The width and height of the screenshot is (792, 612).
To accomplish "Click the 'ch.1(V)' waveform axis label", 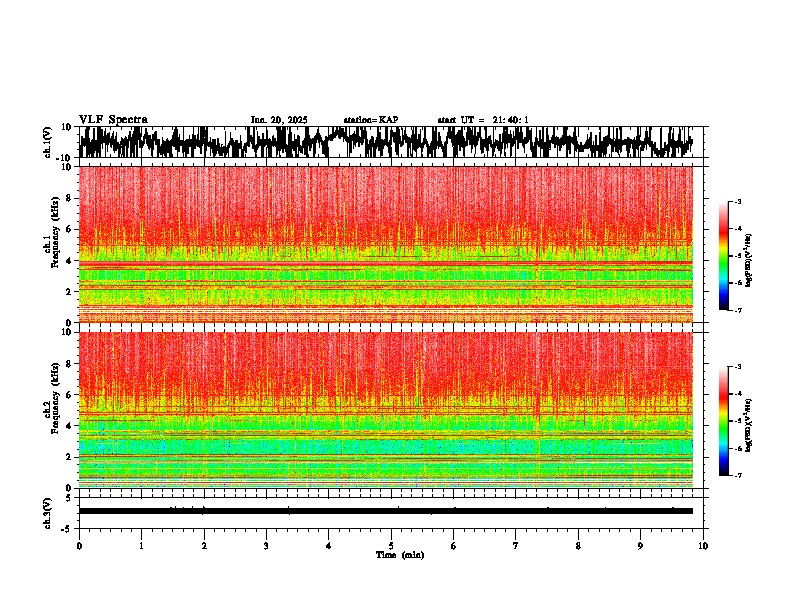I will 49,144.
